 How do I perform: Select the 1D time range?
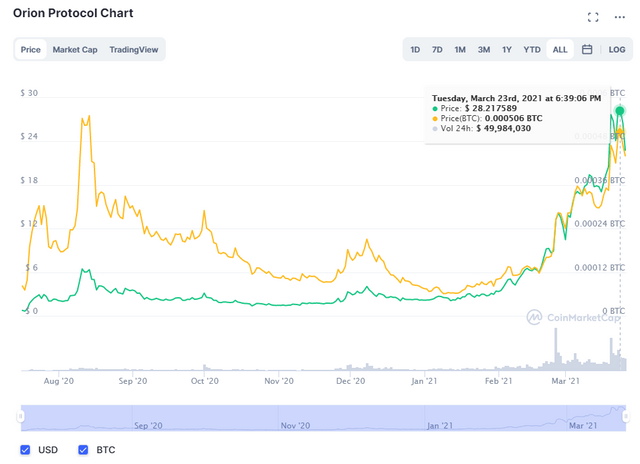pyautogui.click(x=415, y=49)
